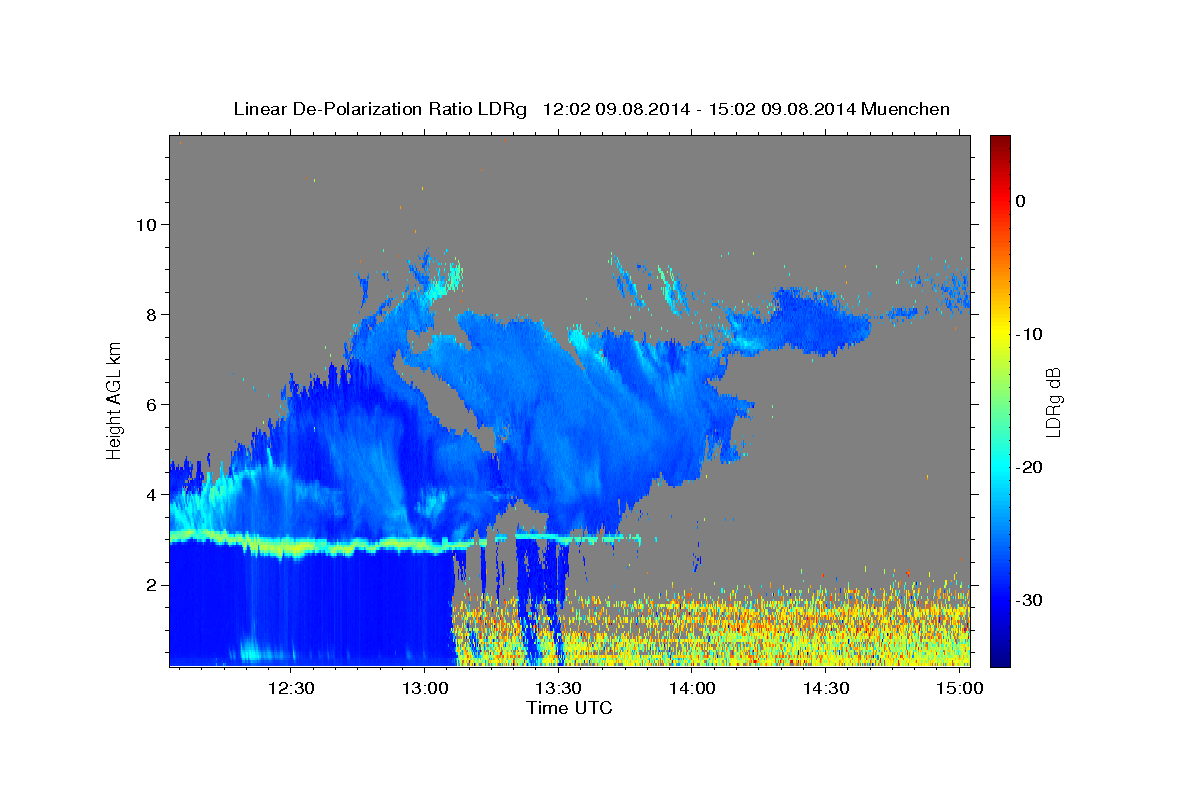Select the height axis label '10'
The height and width of the screenshot is (800, 1200).
point(145,224)
